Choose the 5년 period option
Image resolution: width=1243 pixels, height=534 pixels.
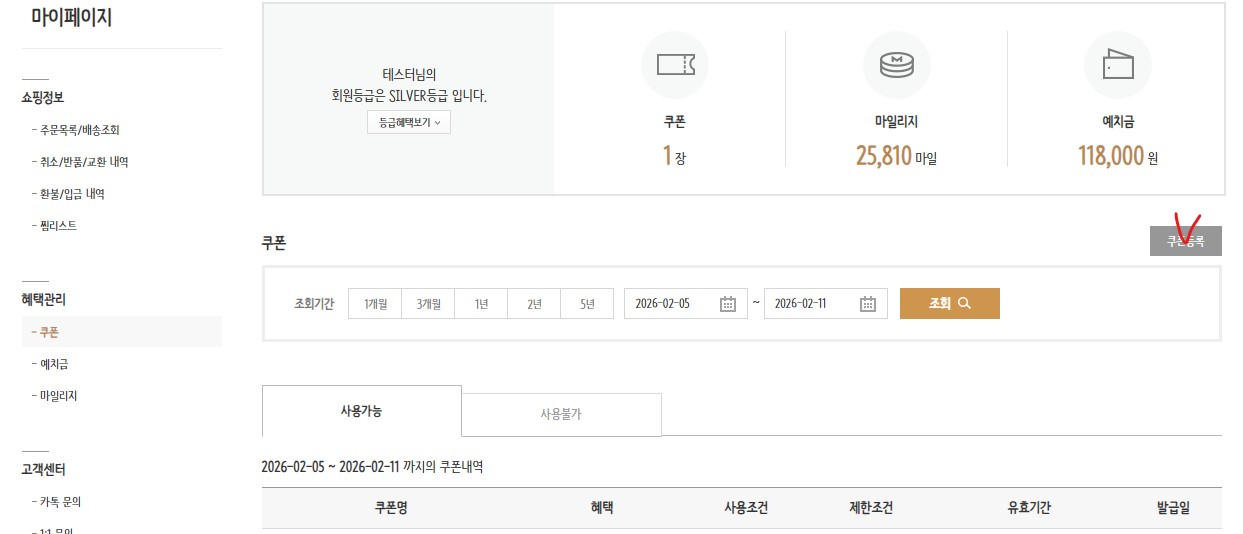click(x=587, y=304)
